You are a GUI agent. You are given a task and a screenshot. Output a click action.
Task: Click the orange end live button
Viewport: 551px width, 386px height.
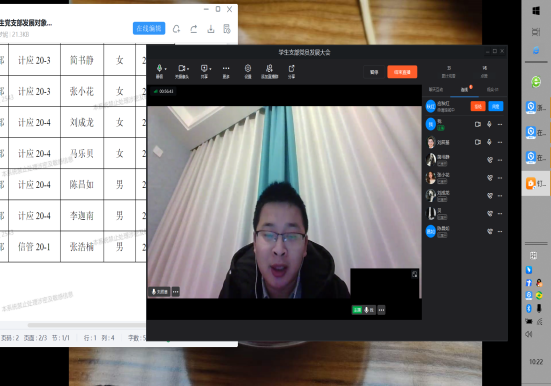[402, 72]
